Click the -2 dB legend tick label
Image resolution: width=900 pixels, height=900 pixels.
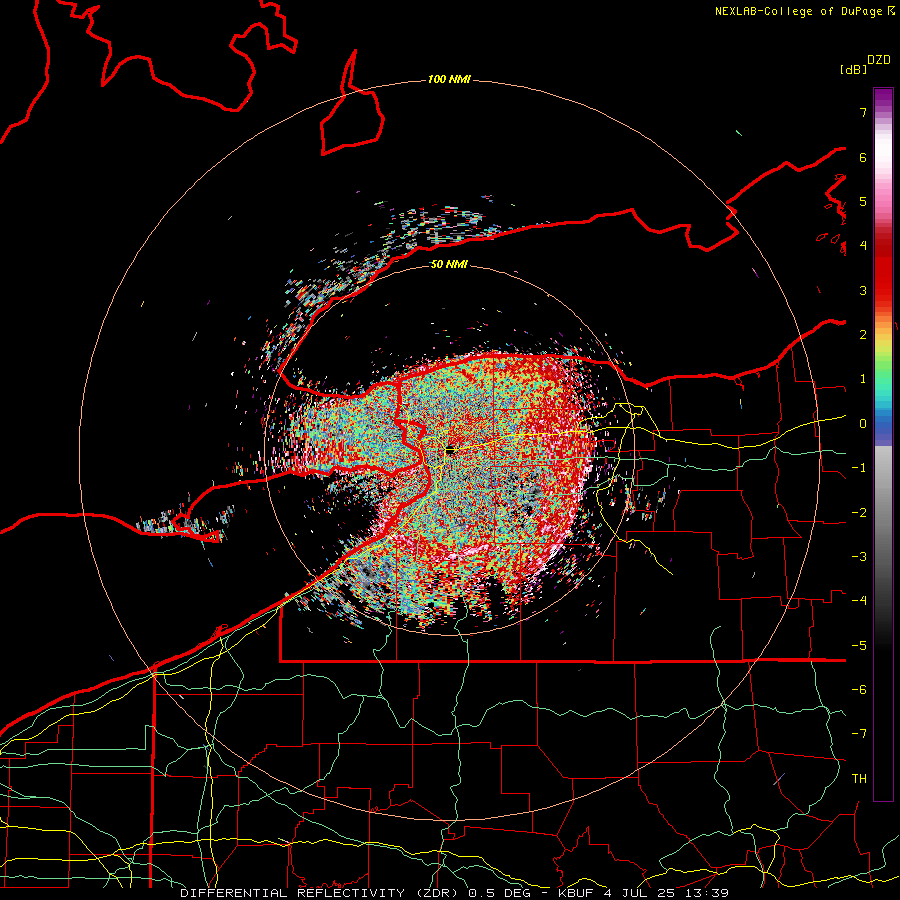point(859,513)
